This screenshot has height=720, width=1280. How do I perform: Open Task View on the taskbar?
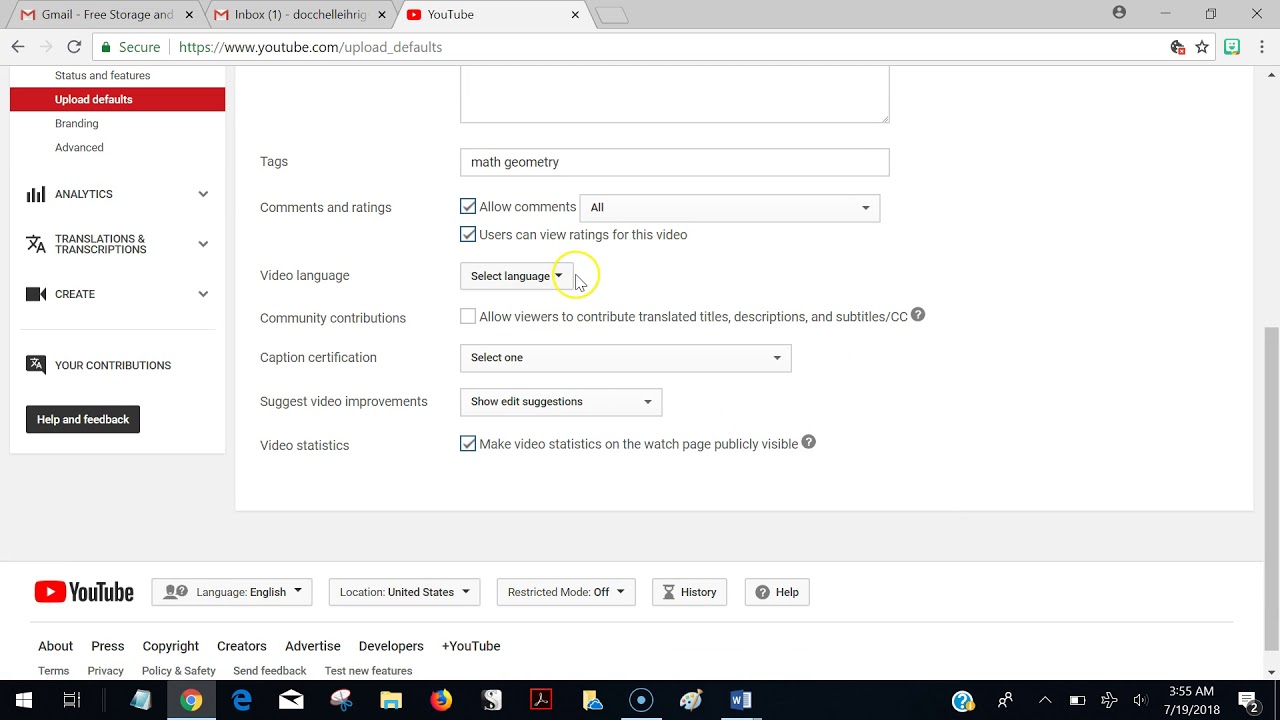point(72,700)
